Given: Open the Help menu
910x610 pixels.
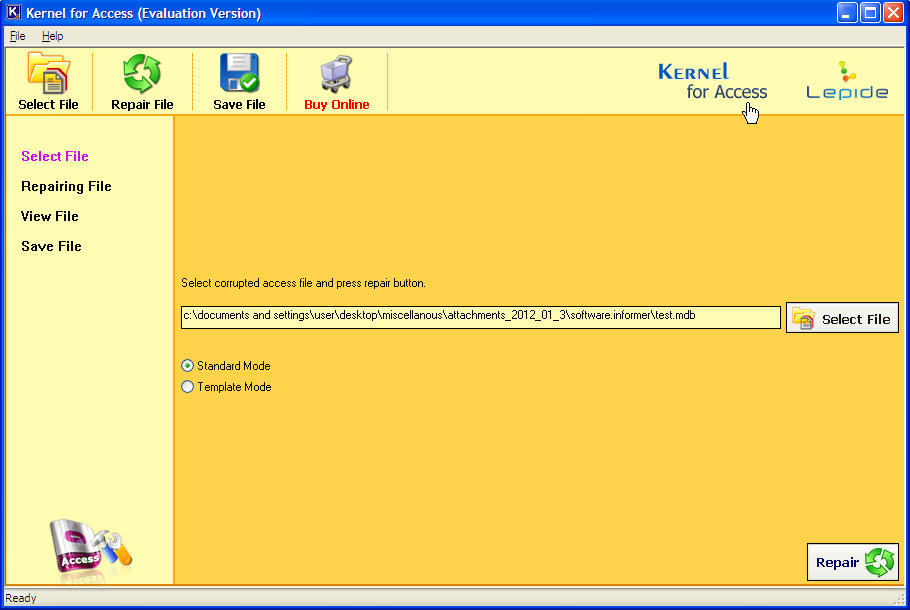Looking at the screenshot, I should [52, 36].
